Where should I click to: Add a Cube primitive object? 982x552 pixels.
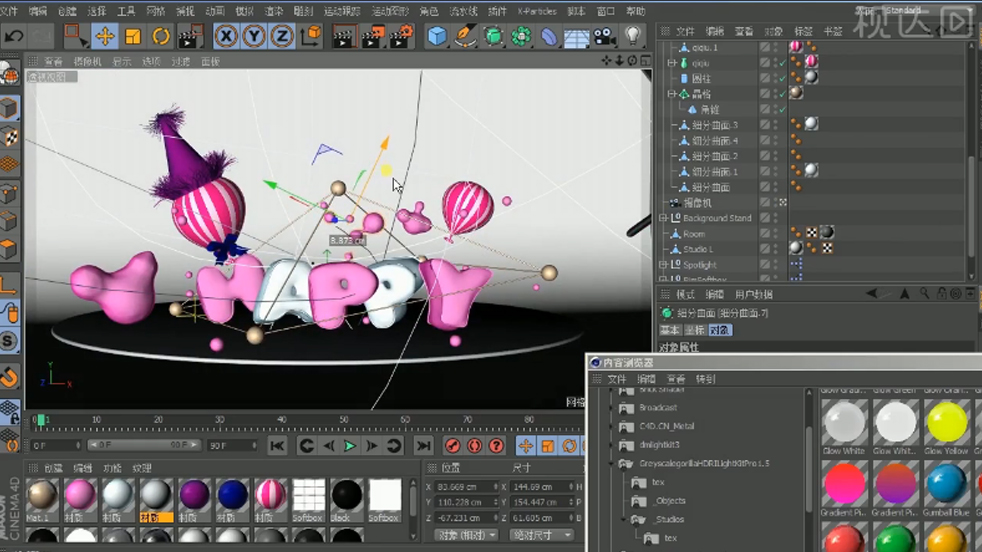437,36
